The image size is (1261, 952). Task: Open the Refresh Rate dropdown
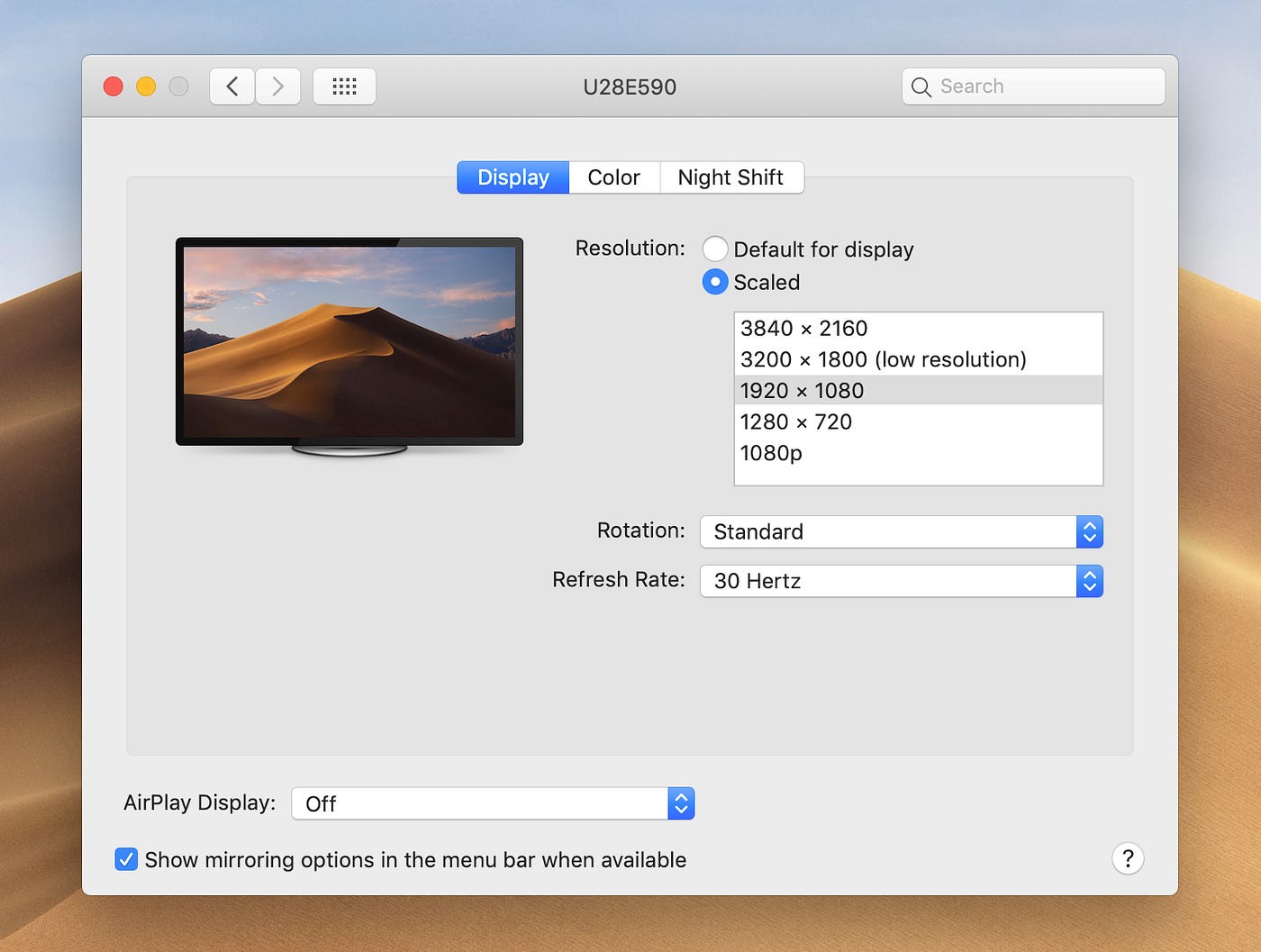[902, 581]
